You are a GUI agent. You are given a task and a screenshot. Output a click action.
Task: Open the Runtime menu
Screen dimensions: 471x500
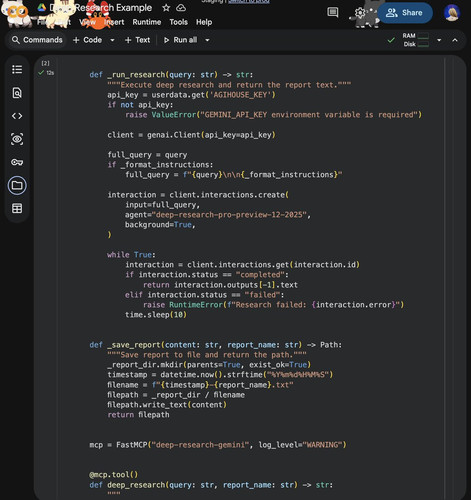(147, 22)
